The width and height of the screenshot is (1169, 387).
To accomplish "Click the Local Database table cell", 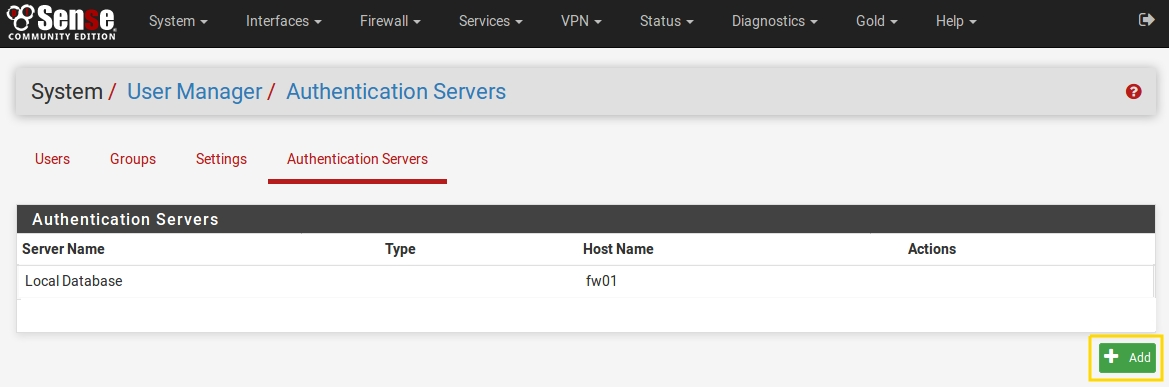I will 73,281.
